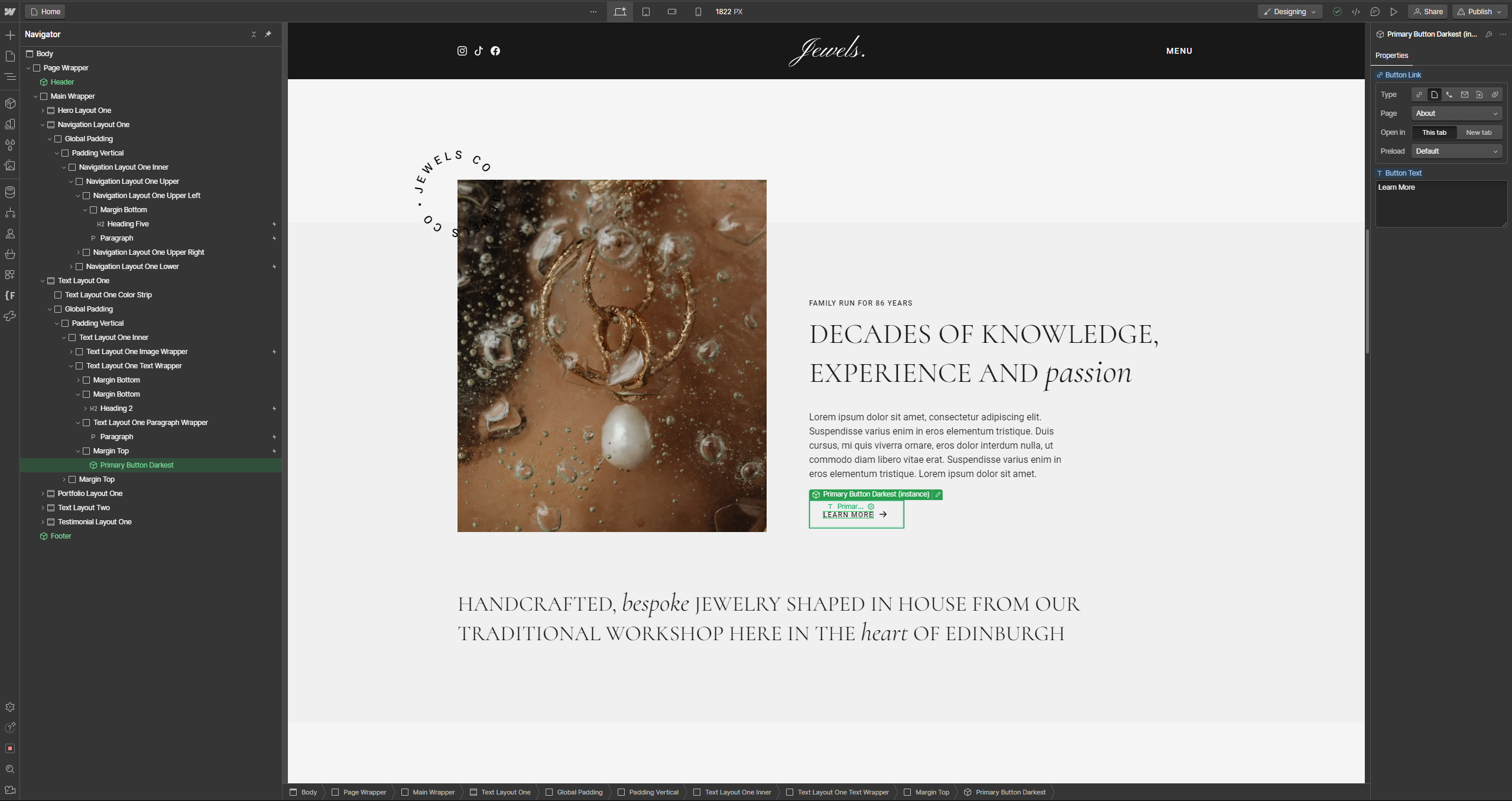The width and height of the screenshot is (1512, 801).
Task: Click the canvas vertical scrollbar
Action: point(1367,292)
